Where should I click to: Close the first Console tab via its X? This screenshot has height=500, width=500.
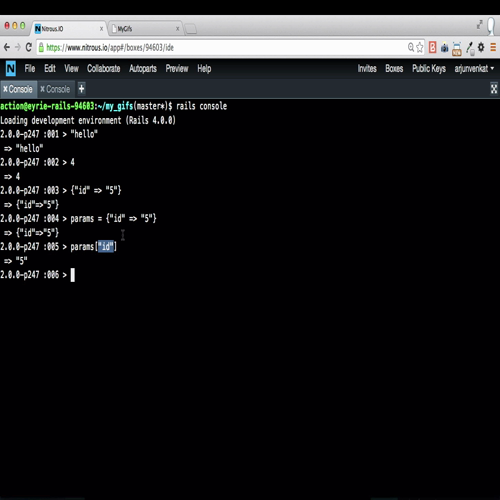[5, 89]
